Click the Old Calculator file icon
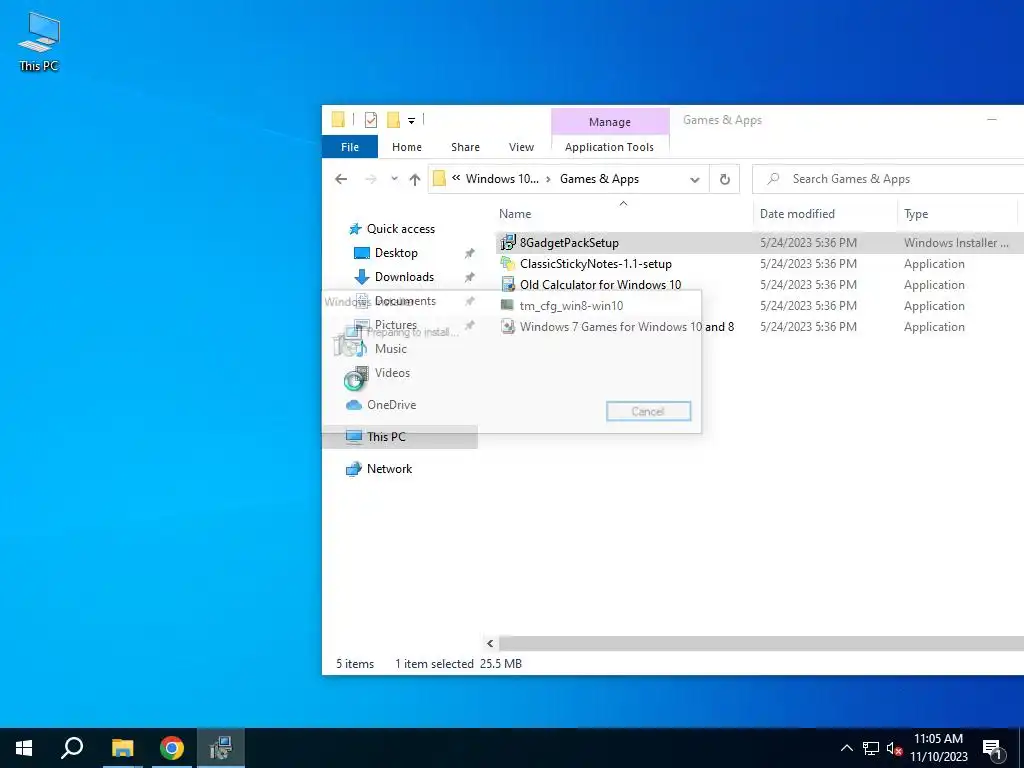The height and width of the screenshot is (768, 1024). (507, 285)
